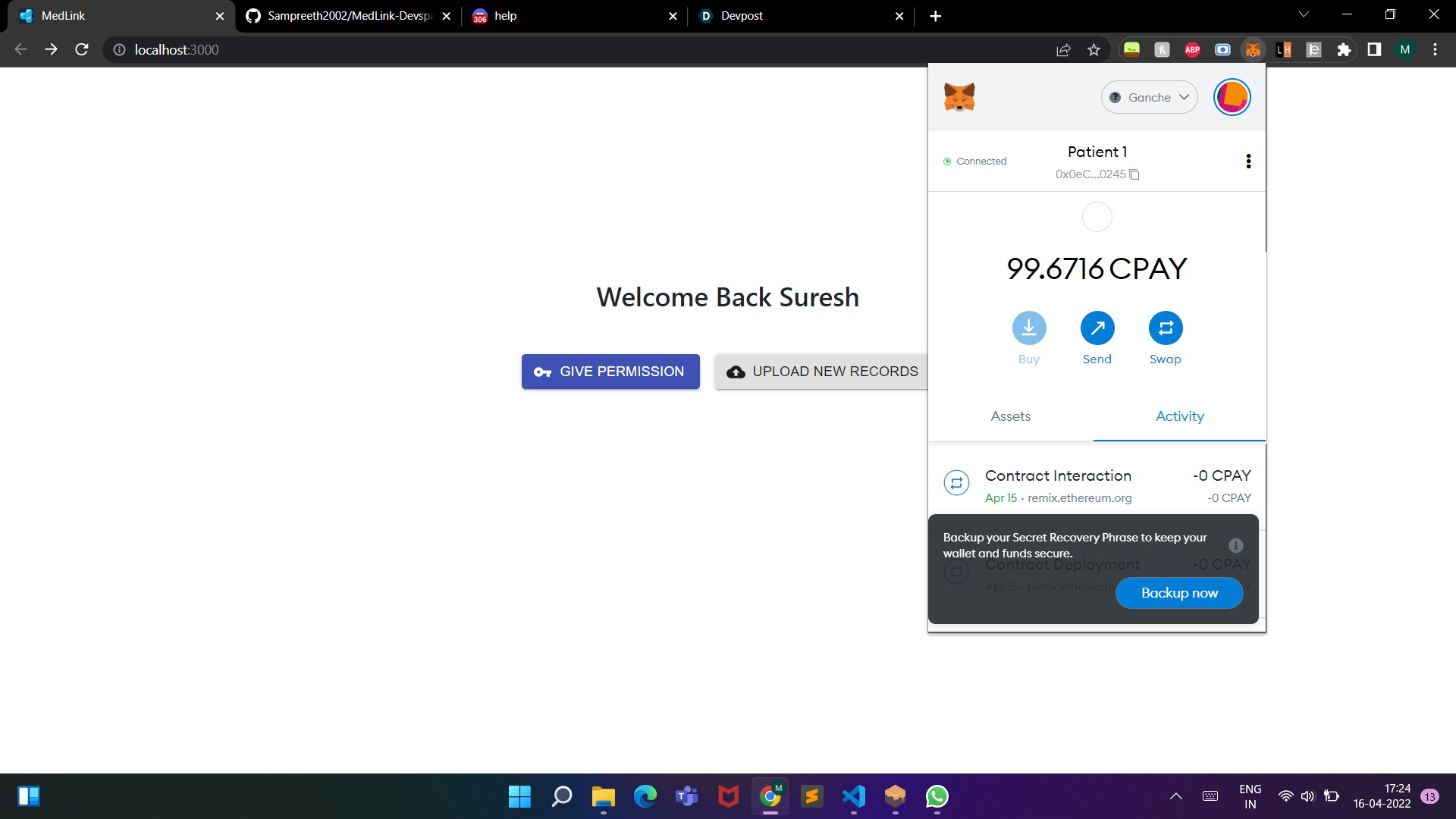
Task: Open the MetaMask extension toolbar icon
Action: (1253, 50)
